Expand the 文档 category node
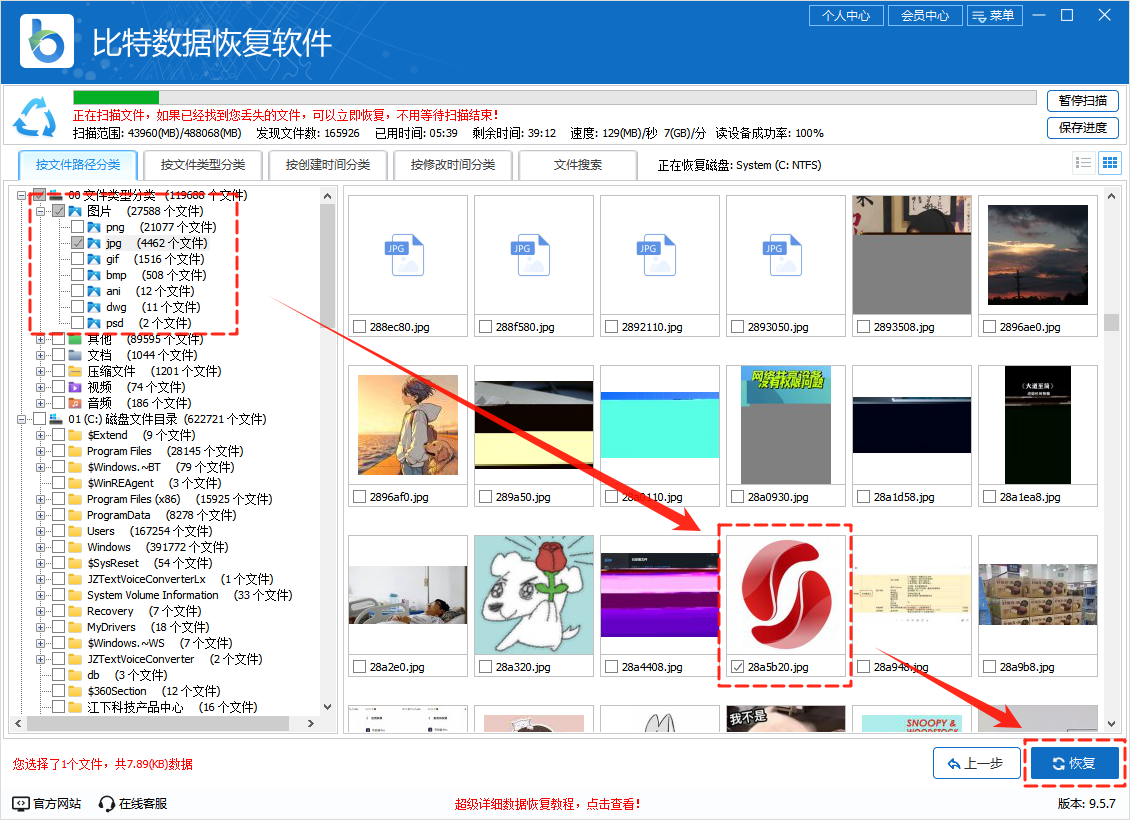 [41, 355]
